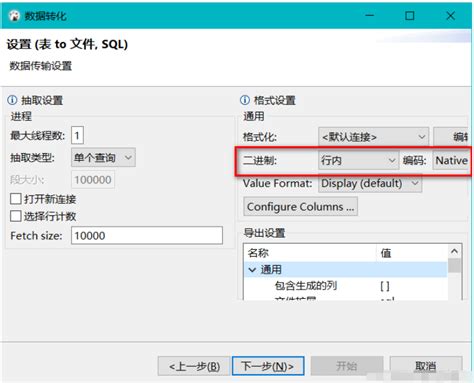
Task: Open the 二进制 行内 dropdown
Action: click(358, 160)
